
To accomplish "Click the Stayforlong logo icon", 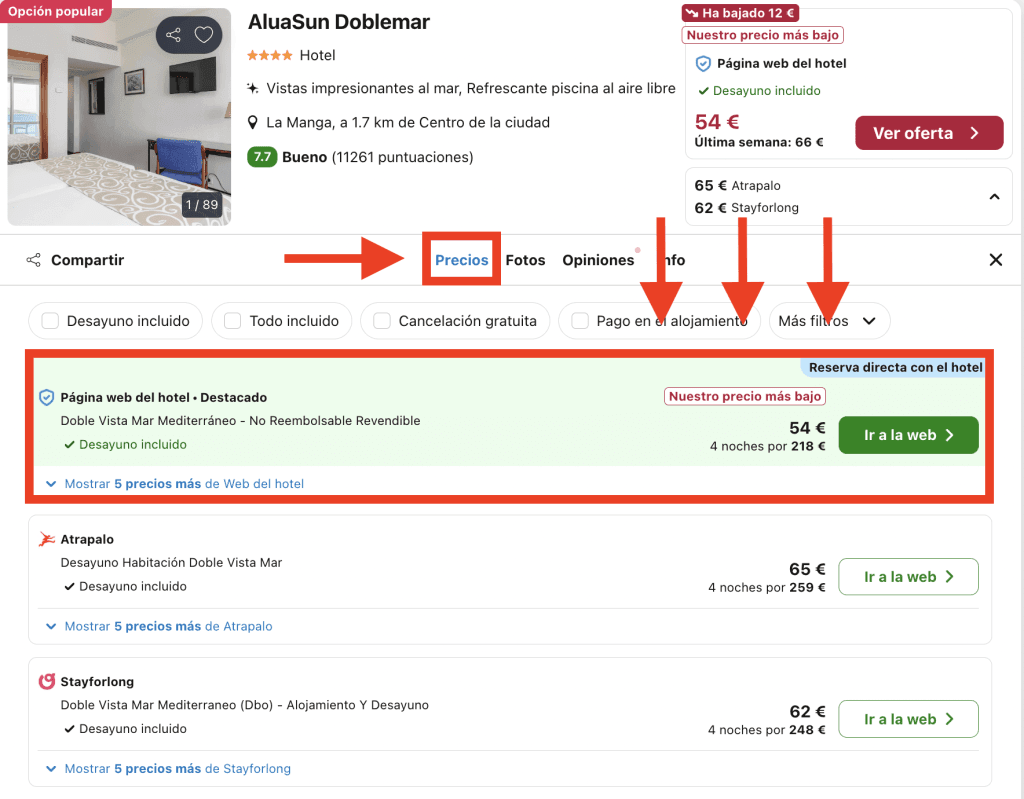I will click(46, 682).
